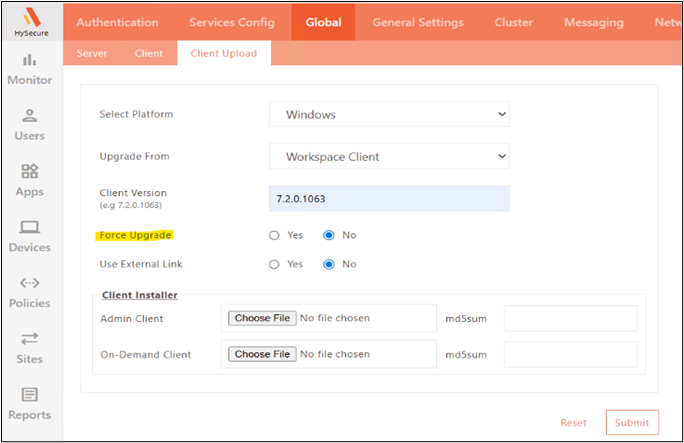The height and width of the screenshot is (443, 684).
Task: Go to the Services Config tab
Action: (x=225, y=22)
